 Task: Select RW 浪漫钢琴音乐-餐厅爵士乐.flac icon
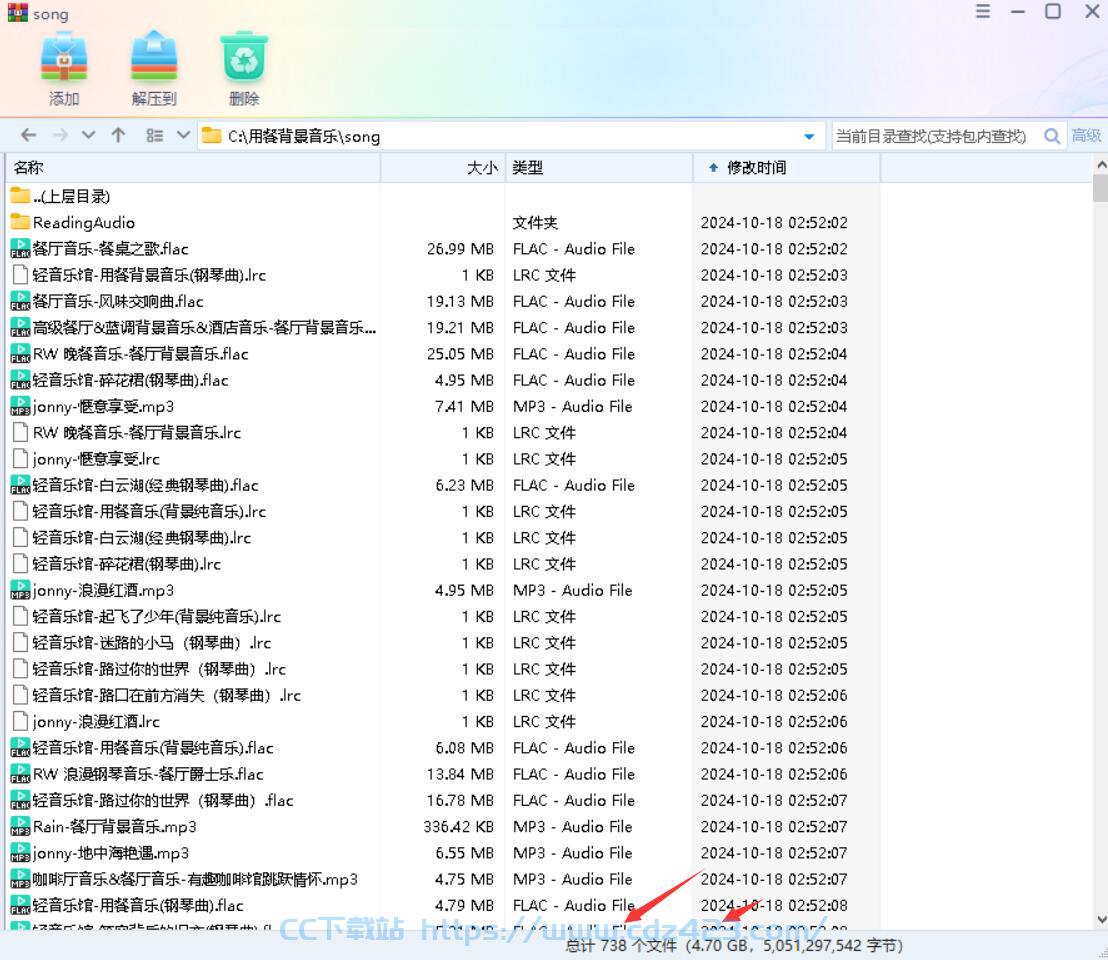click(x=20, y=774)
